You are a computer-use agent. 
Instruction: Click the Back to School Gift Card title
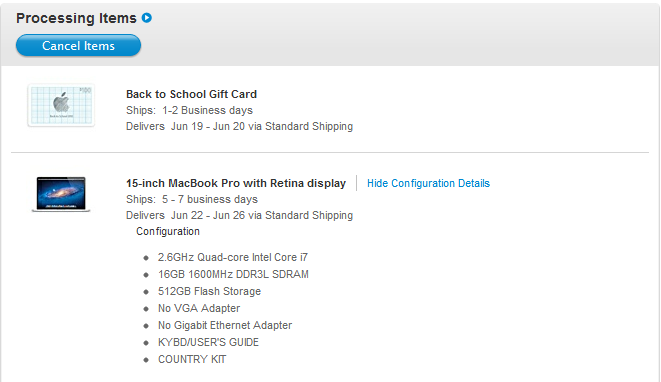coord(191,94)
